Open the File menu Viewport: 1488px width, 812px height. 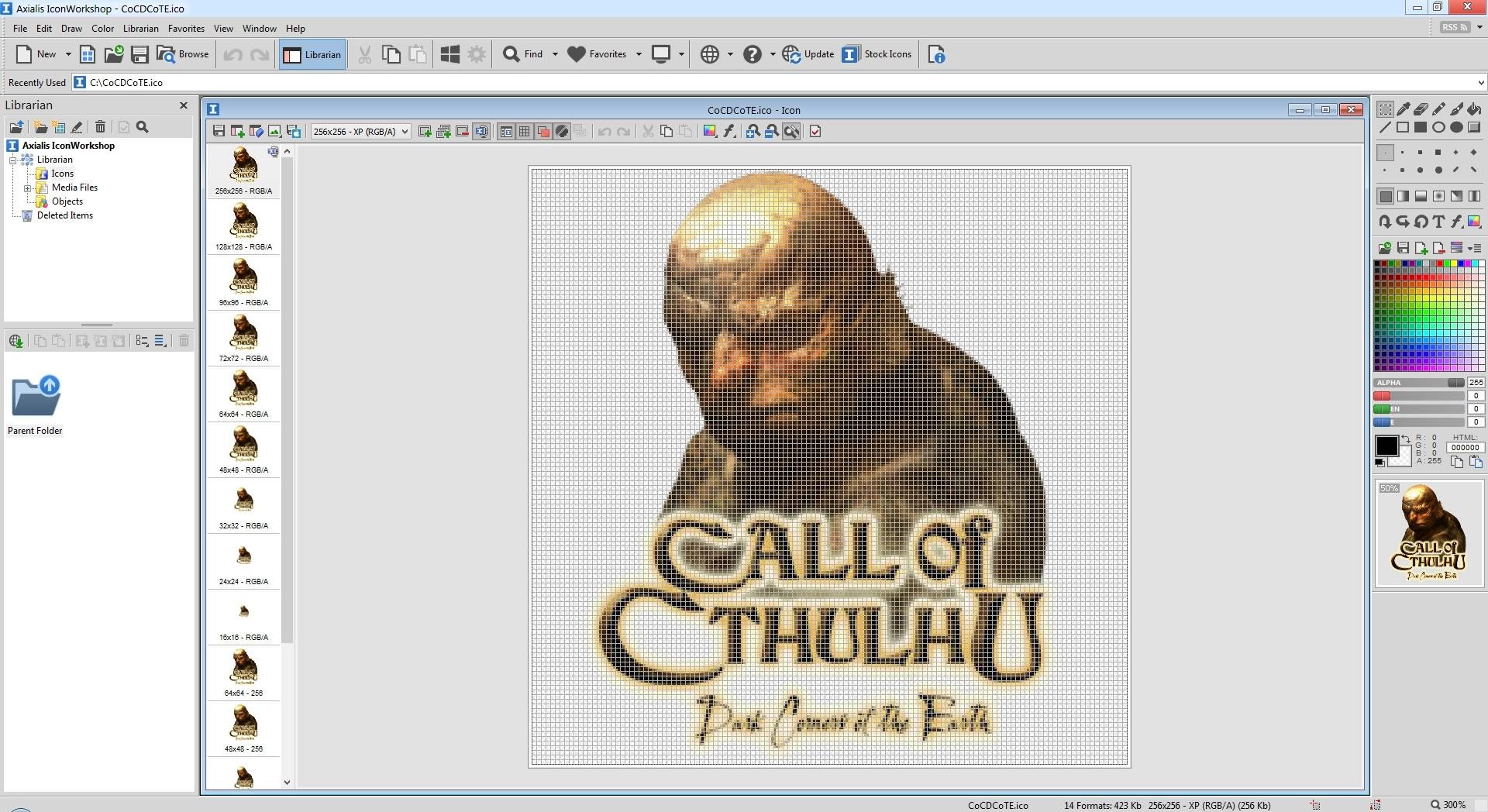tap(20, 28)
